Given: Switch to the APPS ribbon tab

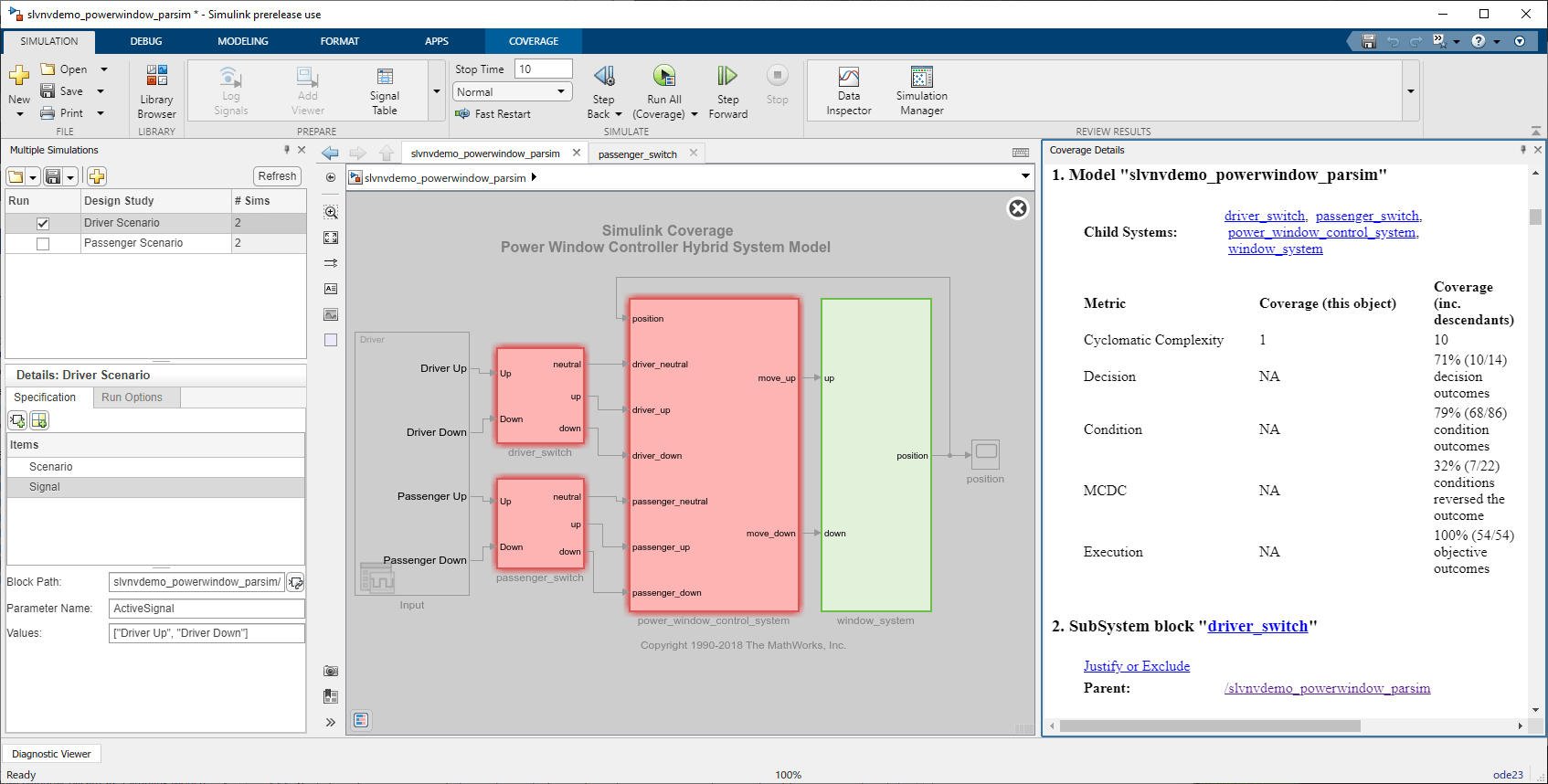Looking at the screenshot, I should coord(437,41).
